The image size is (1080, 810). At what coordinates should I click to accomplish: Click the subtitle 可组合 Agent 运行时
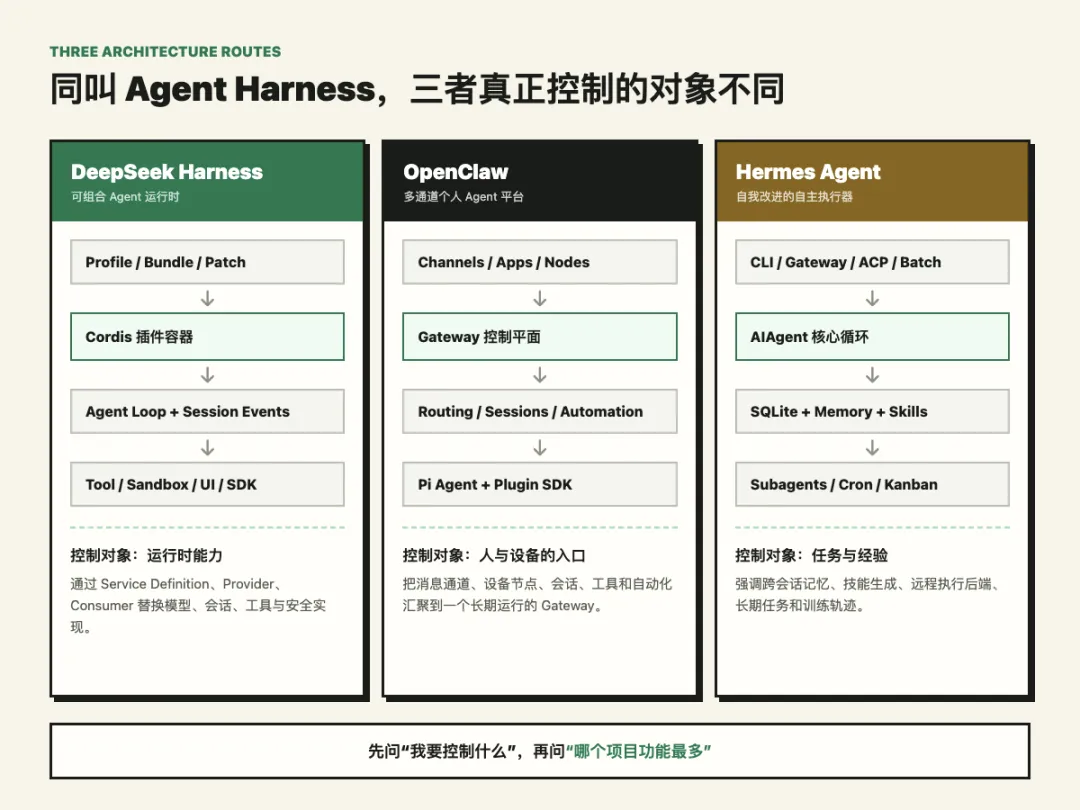coord(125,197)
